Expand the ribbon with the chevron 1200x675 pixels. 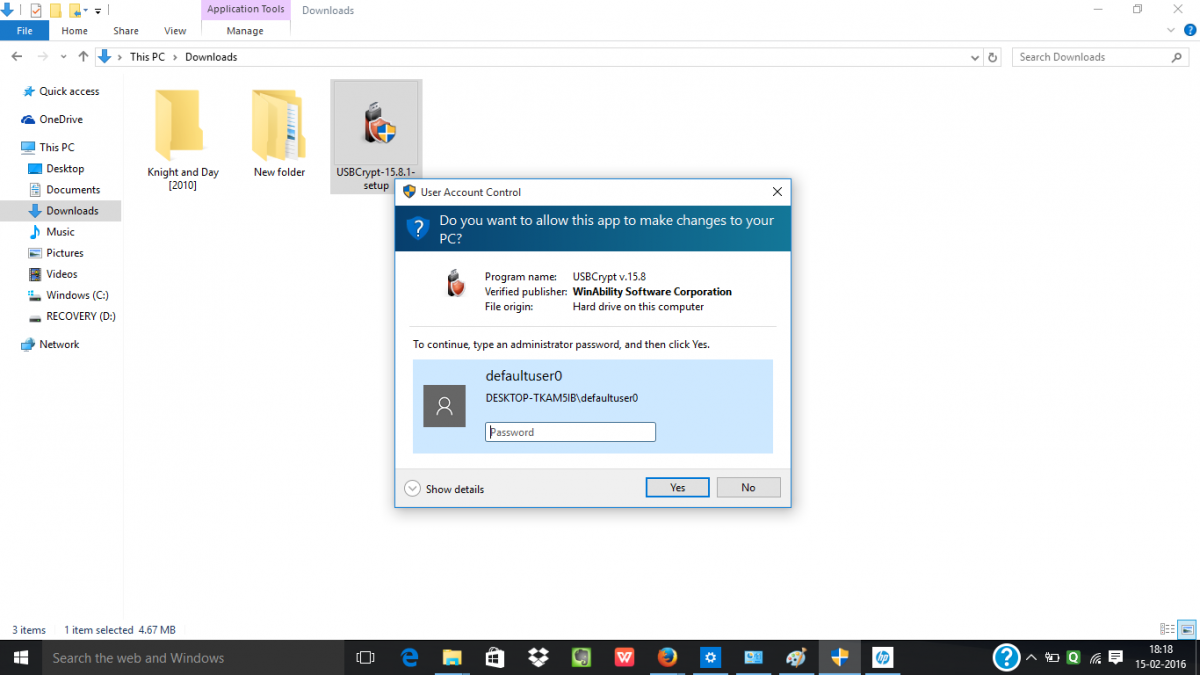(1173, 31)
